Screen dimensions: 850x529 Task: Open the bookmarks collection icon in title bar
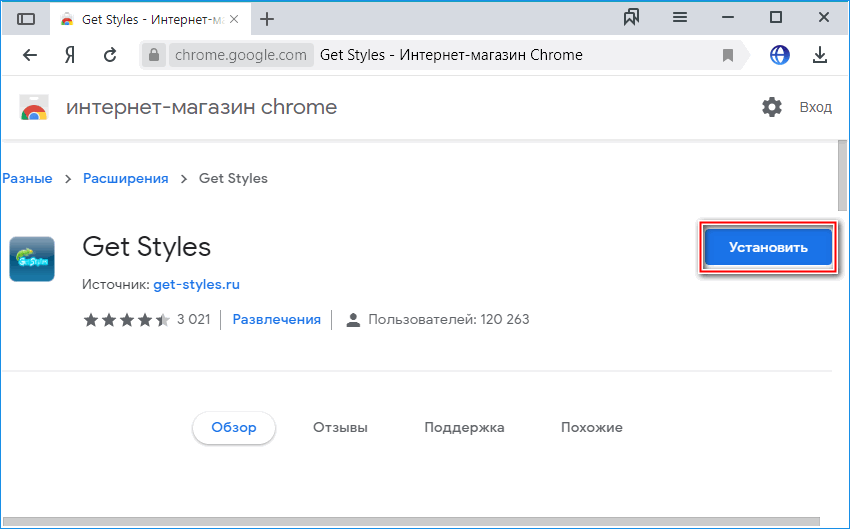tap(631, 18)
